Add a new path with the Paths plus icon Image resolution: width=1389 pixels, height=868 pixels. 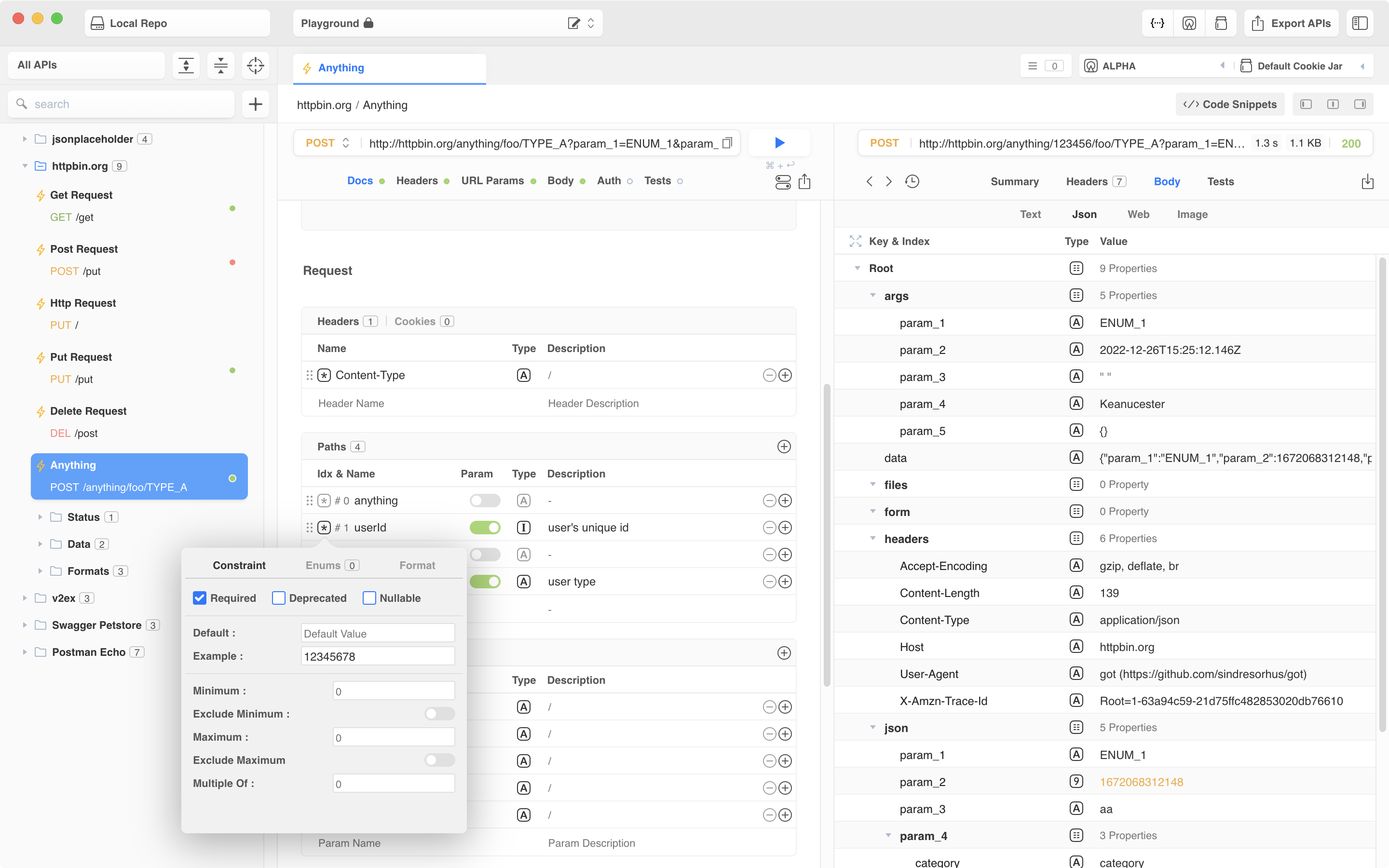click(784, 447)
